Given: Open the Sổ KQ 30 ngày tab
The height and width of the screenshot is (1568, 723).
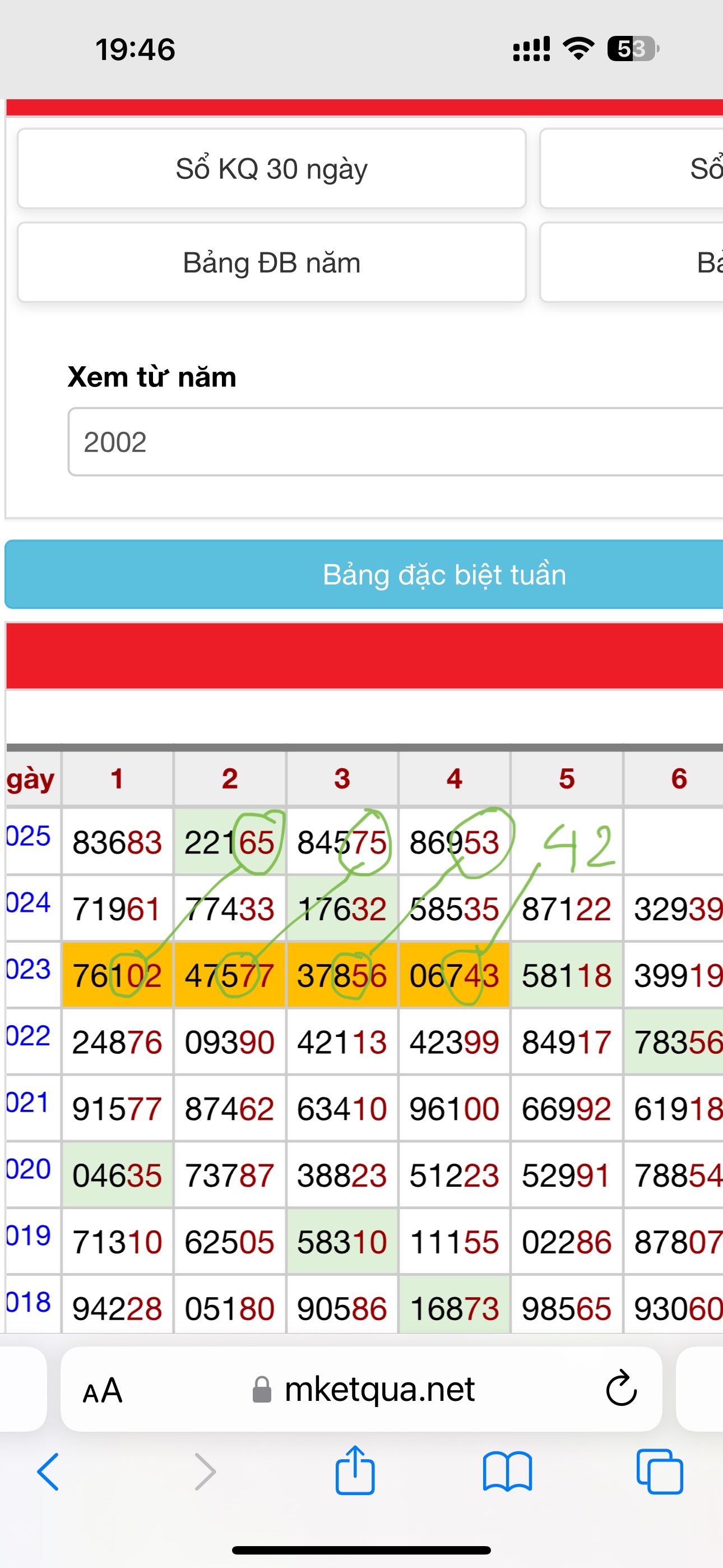Looking at the screenshot, I should pos(271,169).
